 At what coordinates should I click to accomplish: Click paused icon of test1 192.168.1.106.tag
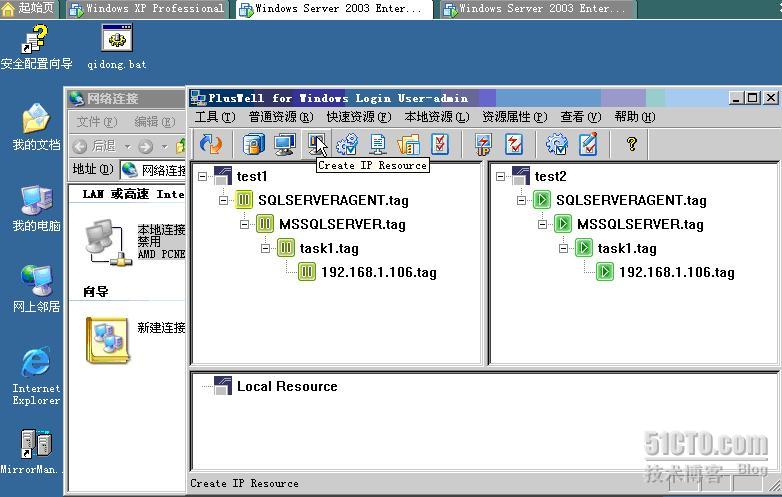point(307,272)
